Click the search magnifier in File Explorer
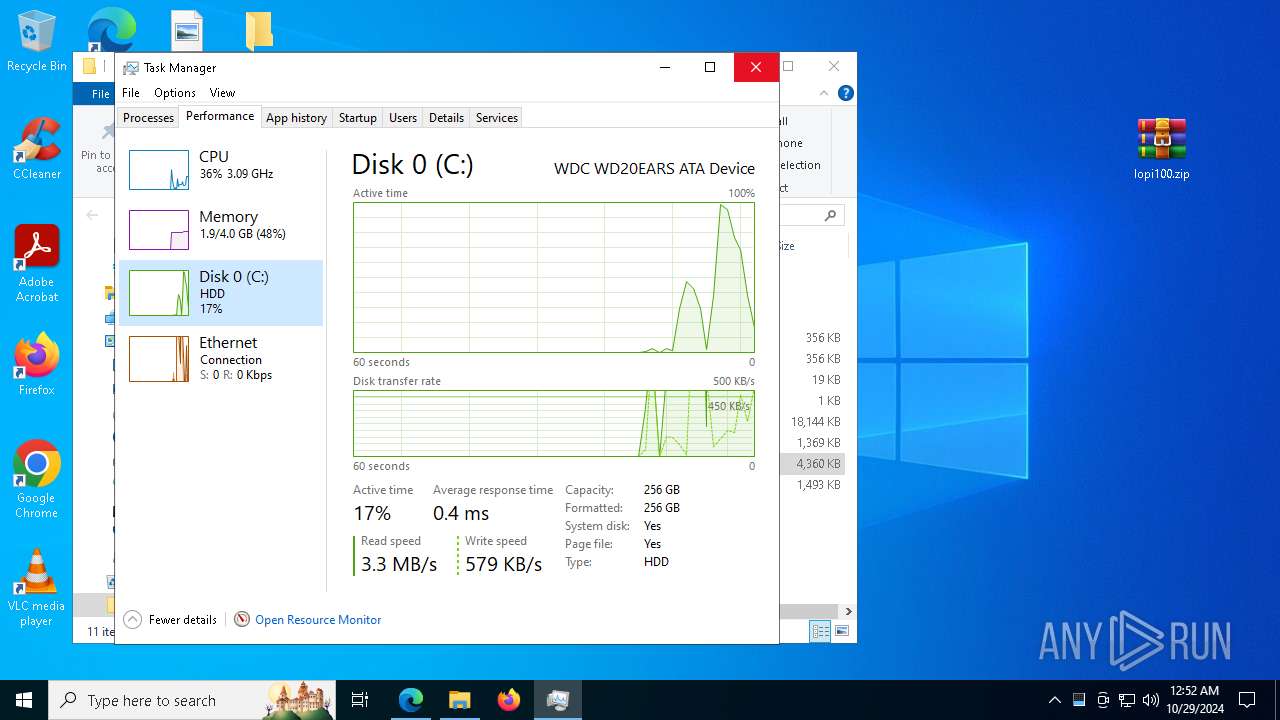Image resolution: width=1280 pixels, height=720 pixels. (x=830, y=215)
